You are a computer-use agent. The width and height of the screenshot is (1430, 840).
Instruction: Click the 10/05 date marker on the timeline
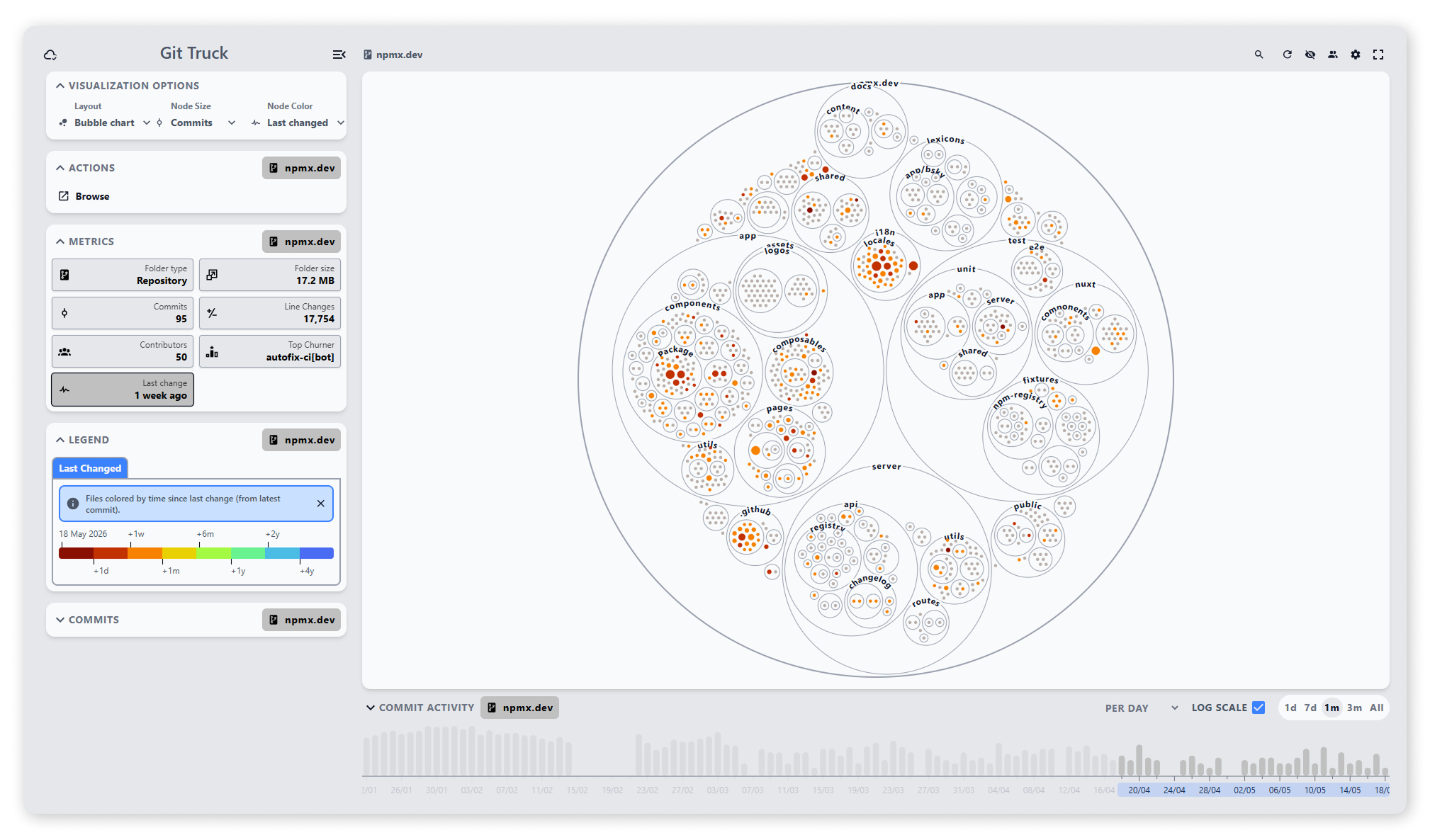pos(1314,790)
